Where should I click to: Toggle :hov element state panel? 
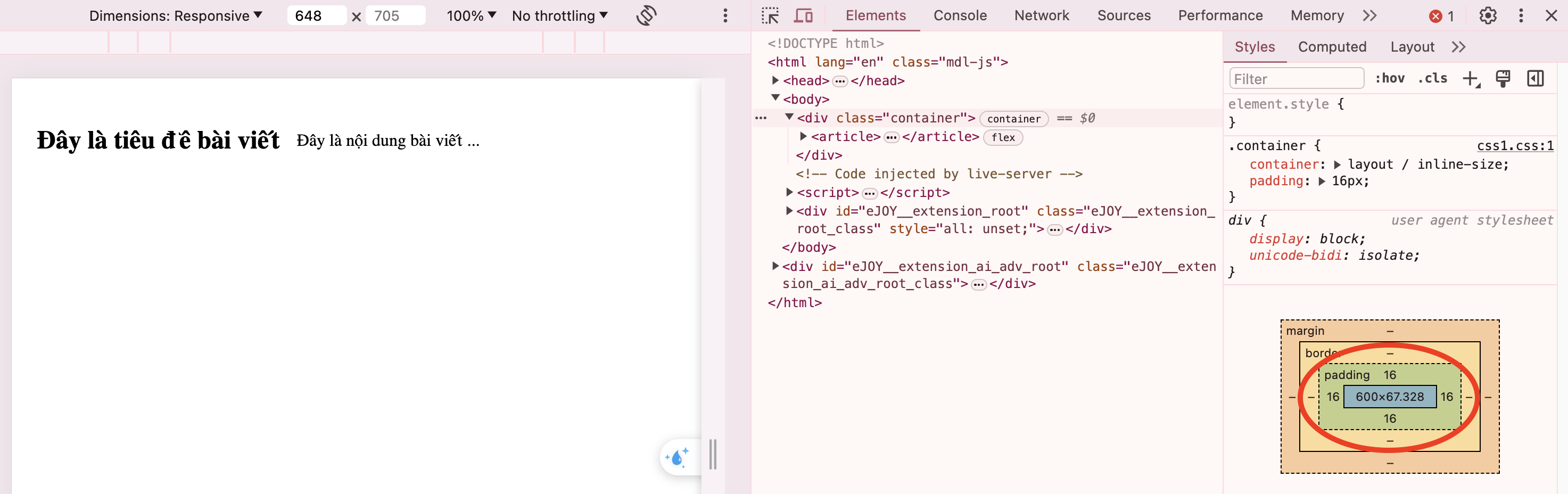coord(1390,79)
